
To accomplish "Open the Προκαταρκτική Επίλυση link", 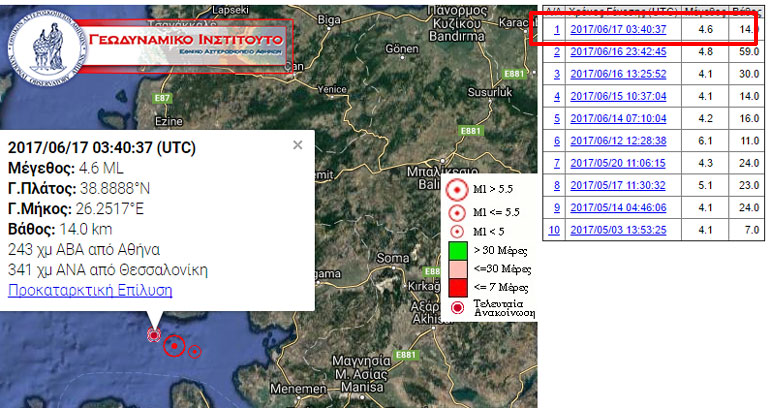I will pos(90,290).
